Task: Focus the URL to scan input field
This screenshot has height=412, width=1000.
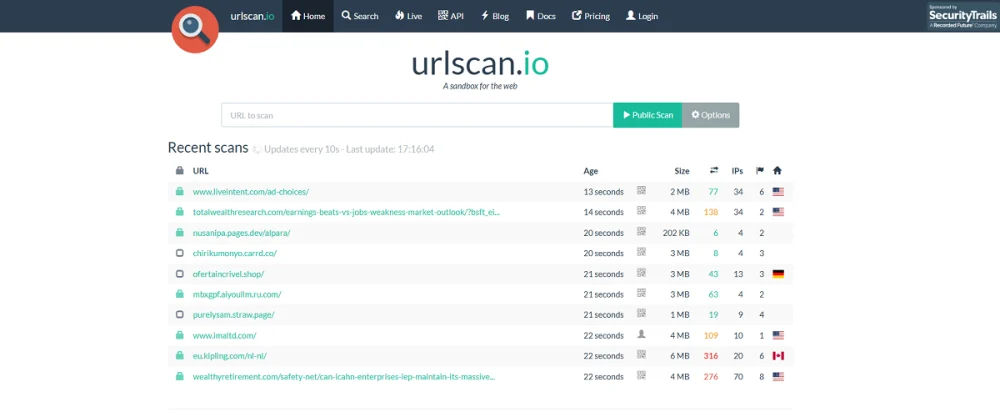Action: point(417,115)
